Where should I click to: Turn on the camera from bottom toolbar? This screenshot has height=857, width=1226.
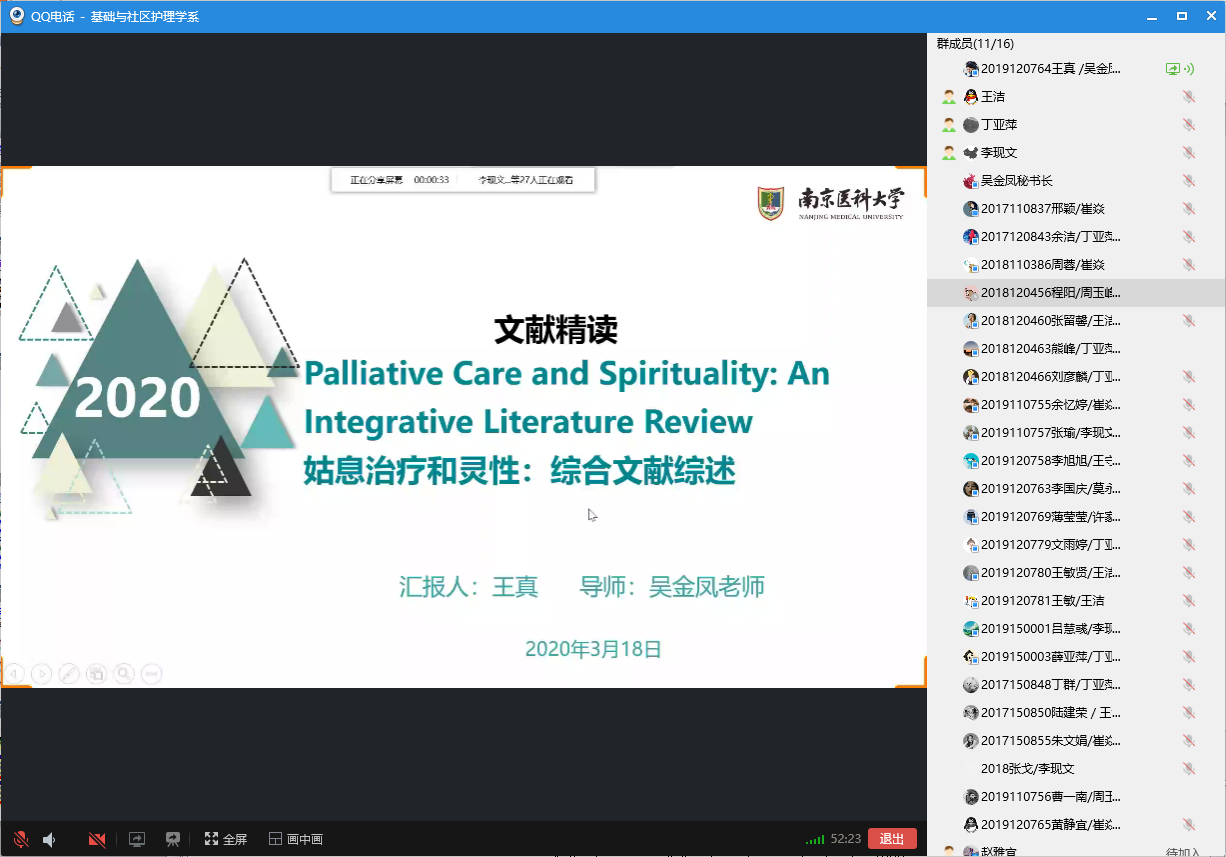coord(97,839)
